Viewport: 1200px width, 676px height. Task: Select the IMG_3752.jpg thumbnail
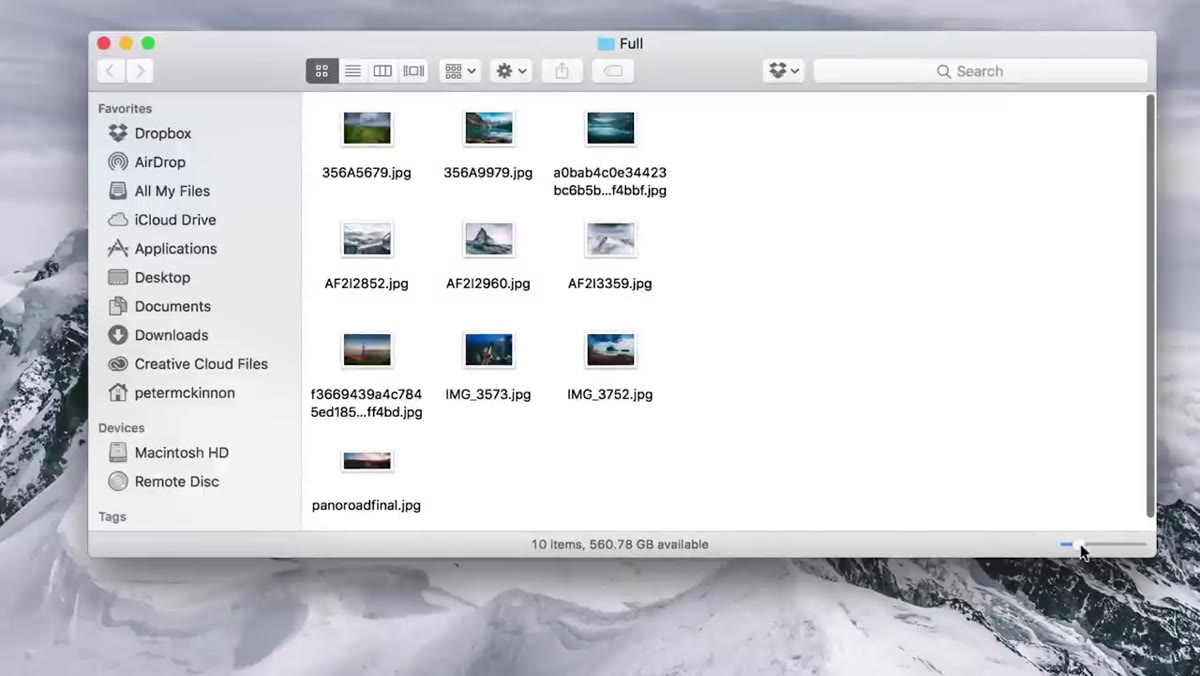(610, 350)
